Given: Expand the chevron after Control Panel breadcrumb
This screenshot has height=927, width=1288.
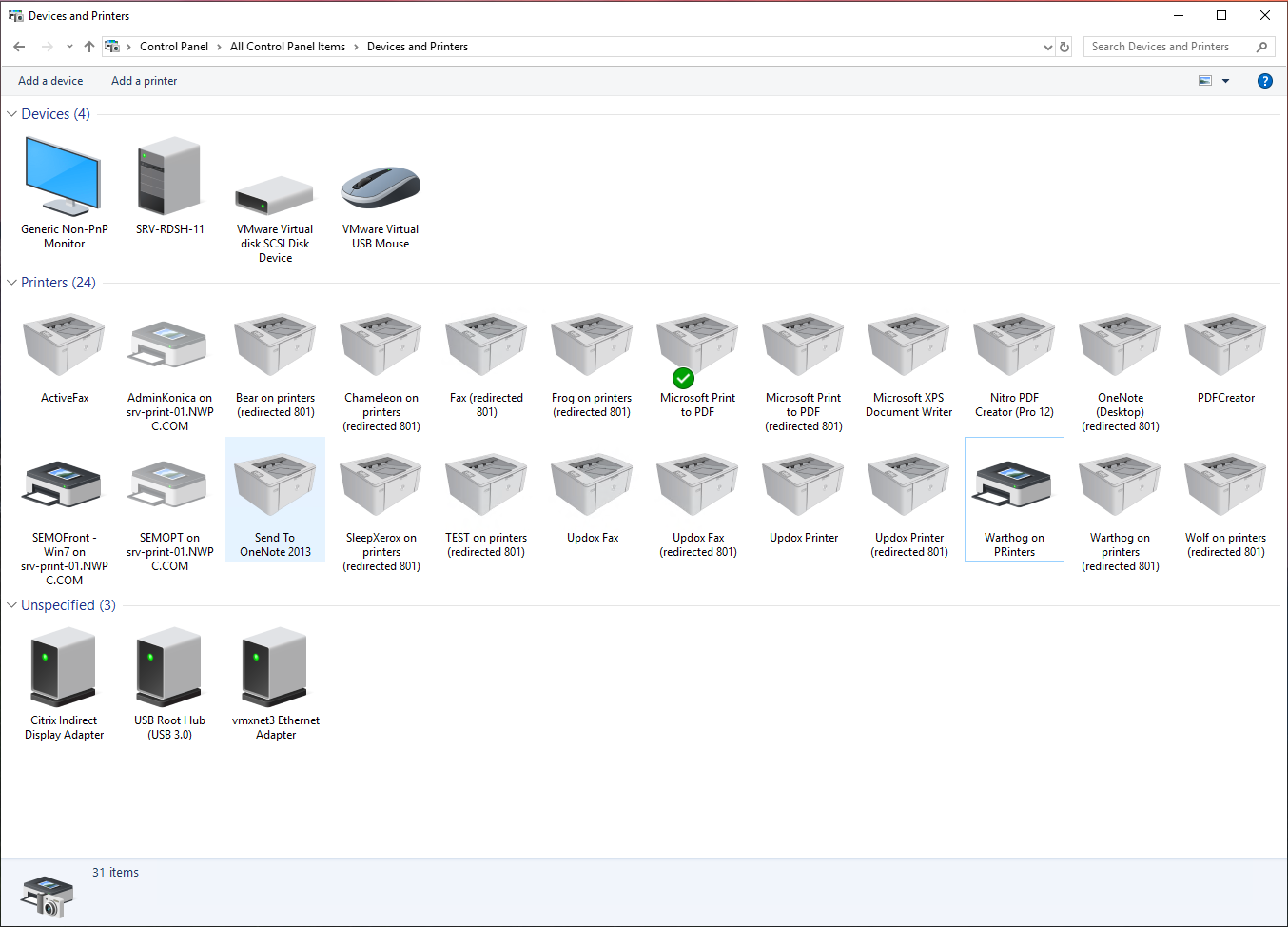Looking at the screenshot, I should (x=219, y=47).
